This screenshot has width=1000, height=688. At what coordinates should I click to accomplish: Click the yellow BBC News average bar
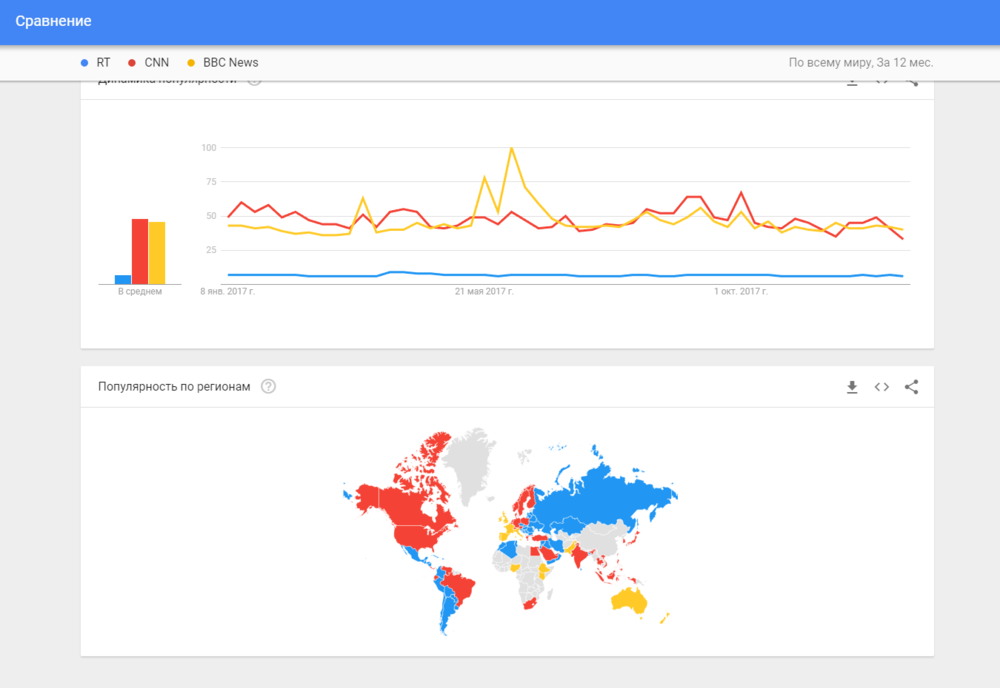click(x=157, y=253)
